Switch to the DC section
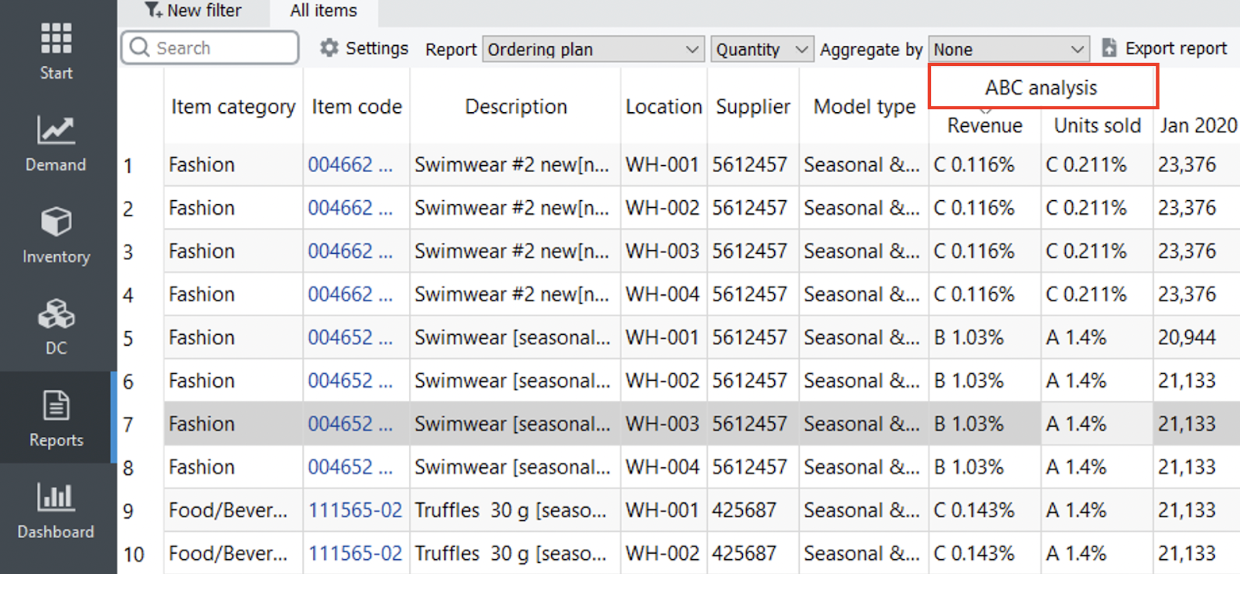 (x=56, y=327)
